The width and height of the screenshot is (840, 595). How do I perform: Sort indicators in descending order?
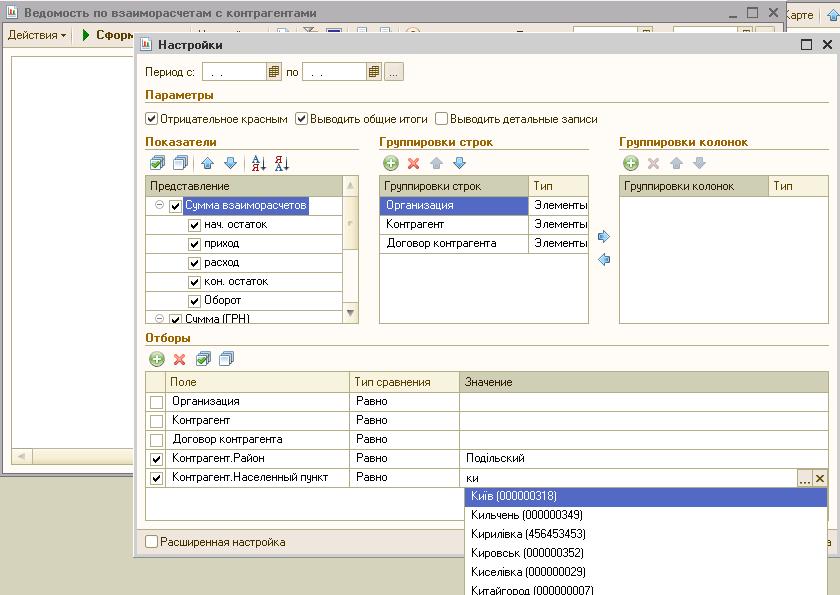point(282,163)
